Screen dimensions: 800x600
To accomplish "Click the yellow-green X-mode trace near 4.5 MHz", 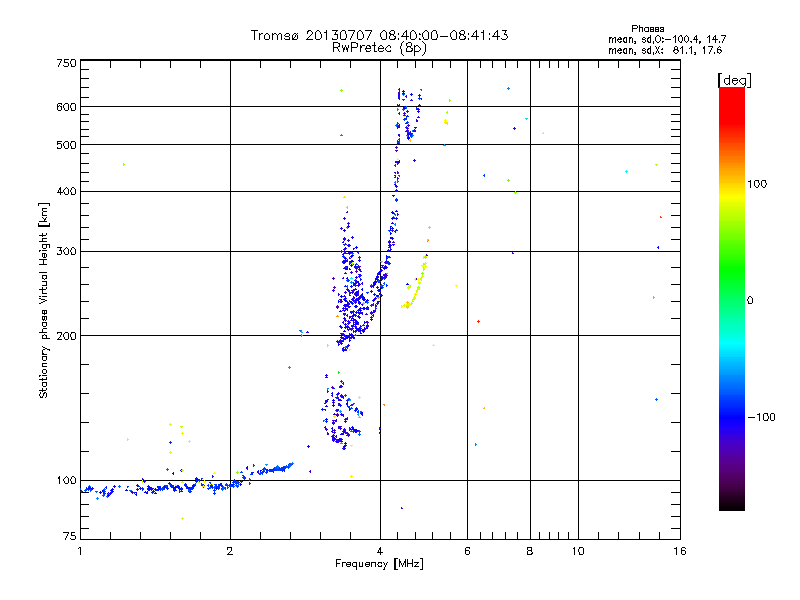I will pyautogui.click(x=415, y=286).
